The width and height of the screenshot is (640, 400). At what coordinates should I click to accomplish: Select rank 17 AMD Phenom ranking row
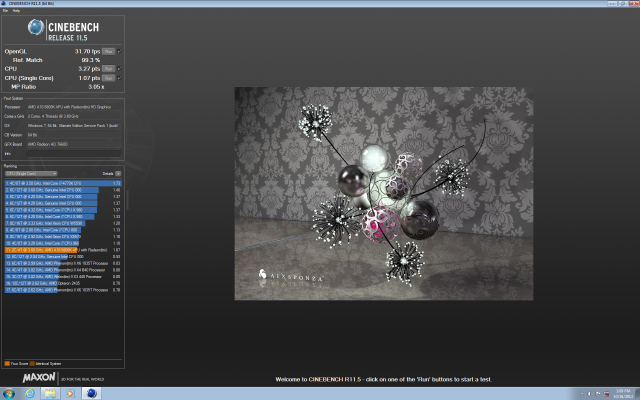[63, 290]
